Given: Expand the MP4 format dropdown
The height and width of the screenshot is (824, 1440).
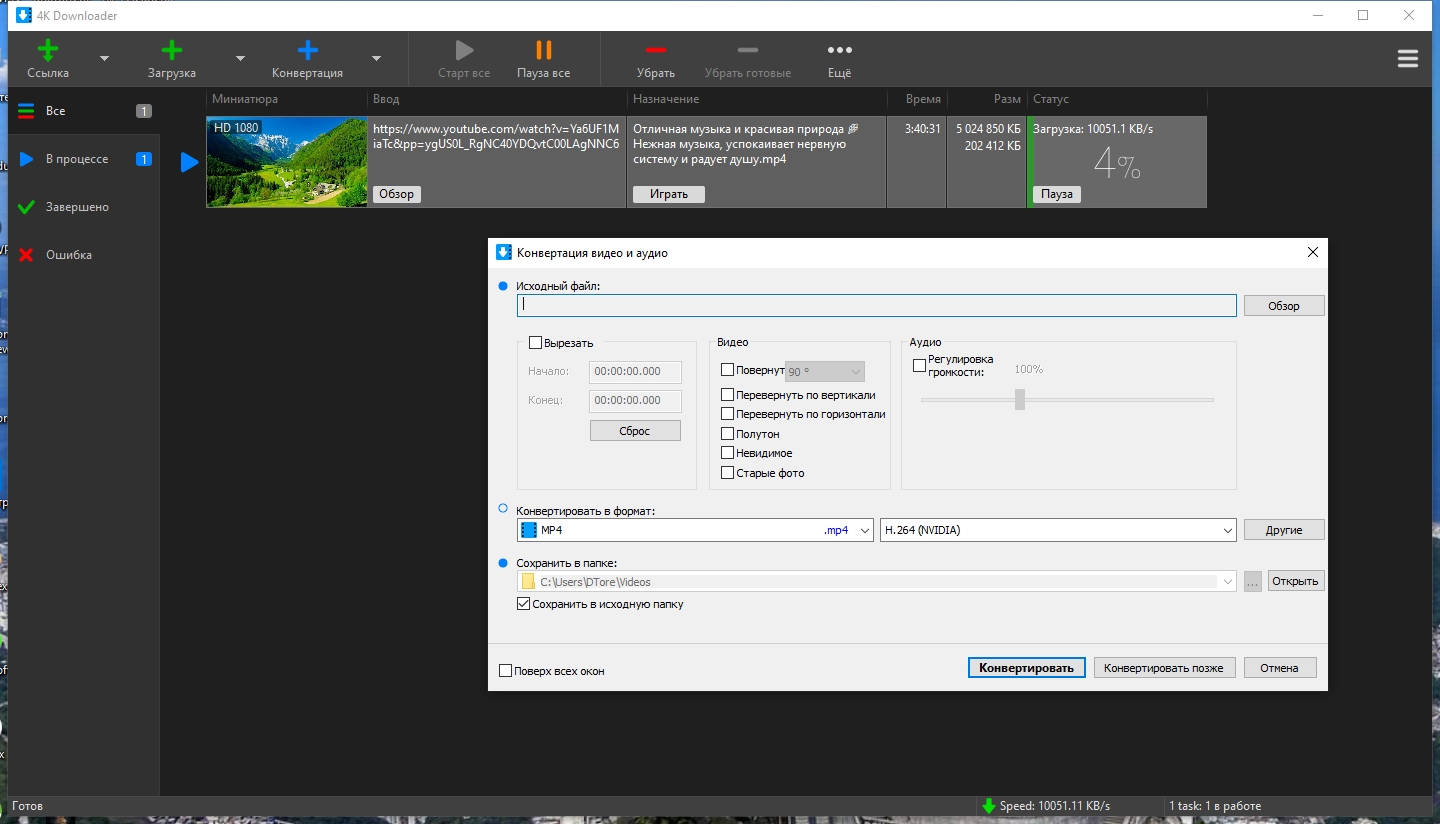Looking at the screenshot, I should pyautogui.click(x=865, y=530).
